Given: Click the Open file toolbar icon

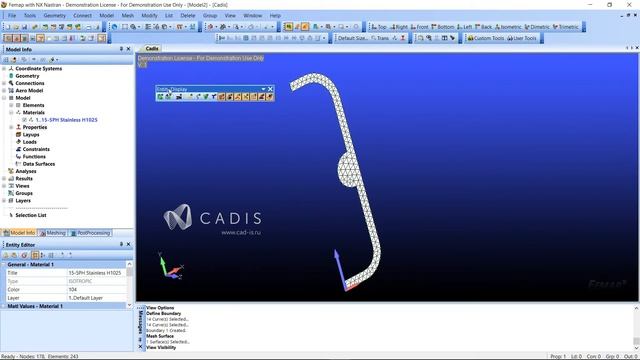Looking at the screenshot, I should (x=16, y=27).
